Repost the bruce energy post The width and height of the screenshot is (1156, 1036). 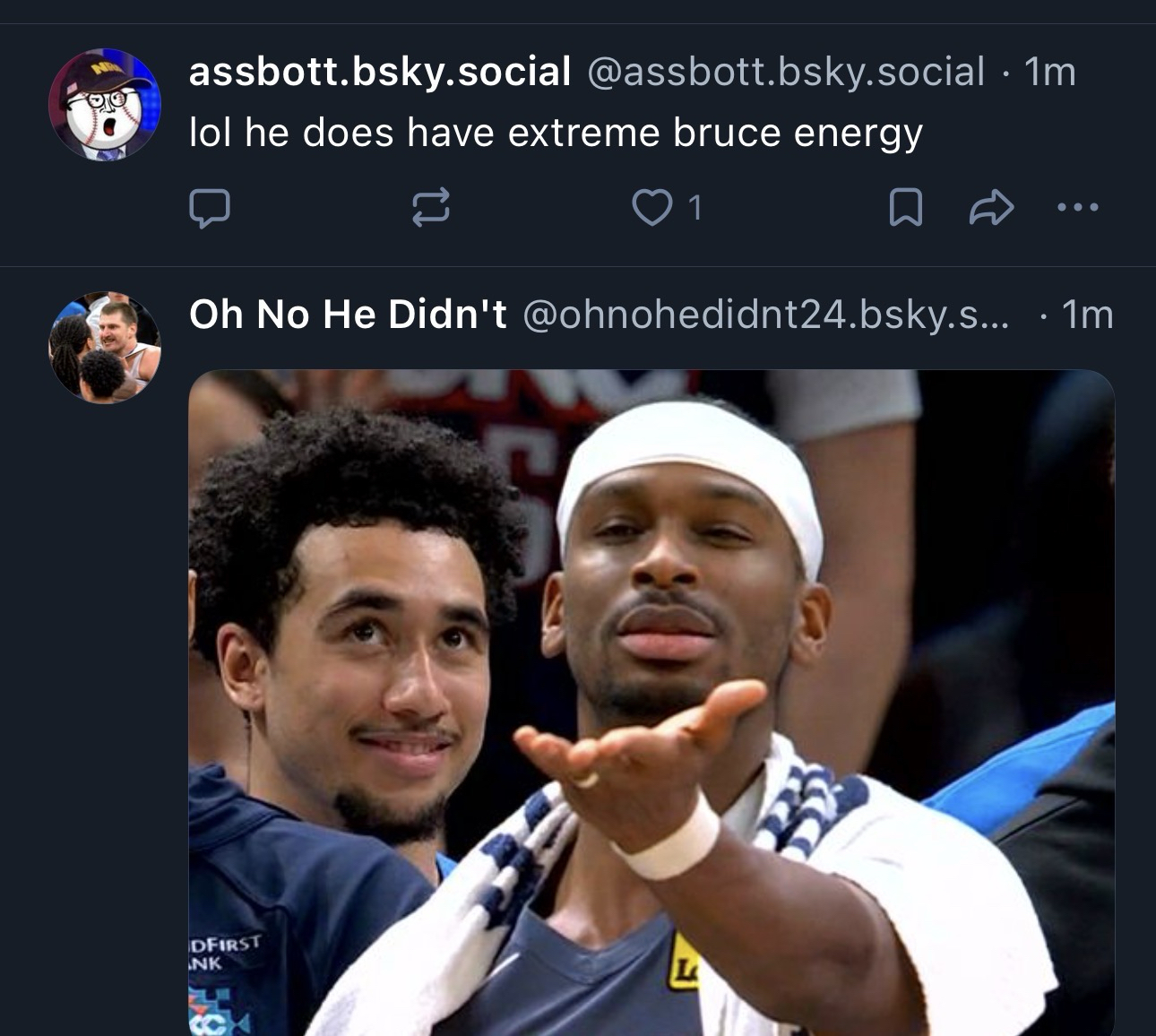point(430,208)
